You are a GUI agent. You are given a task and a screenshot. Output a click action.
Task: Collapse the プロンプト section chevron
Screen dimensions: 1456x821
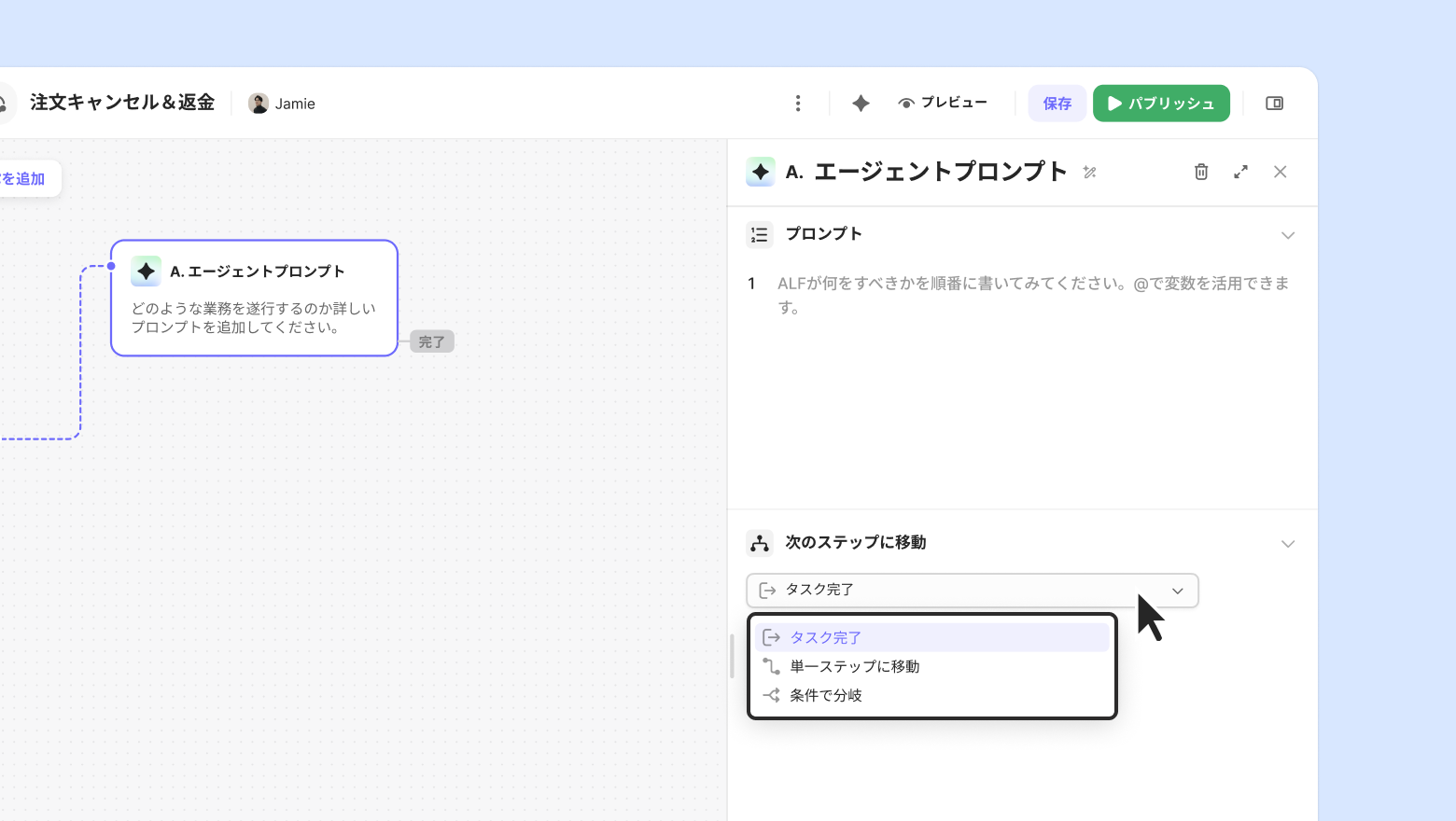click(x=1288, y=235)
